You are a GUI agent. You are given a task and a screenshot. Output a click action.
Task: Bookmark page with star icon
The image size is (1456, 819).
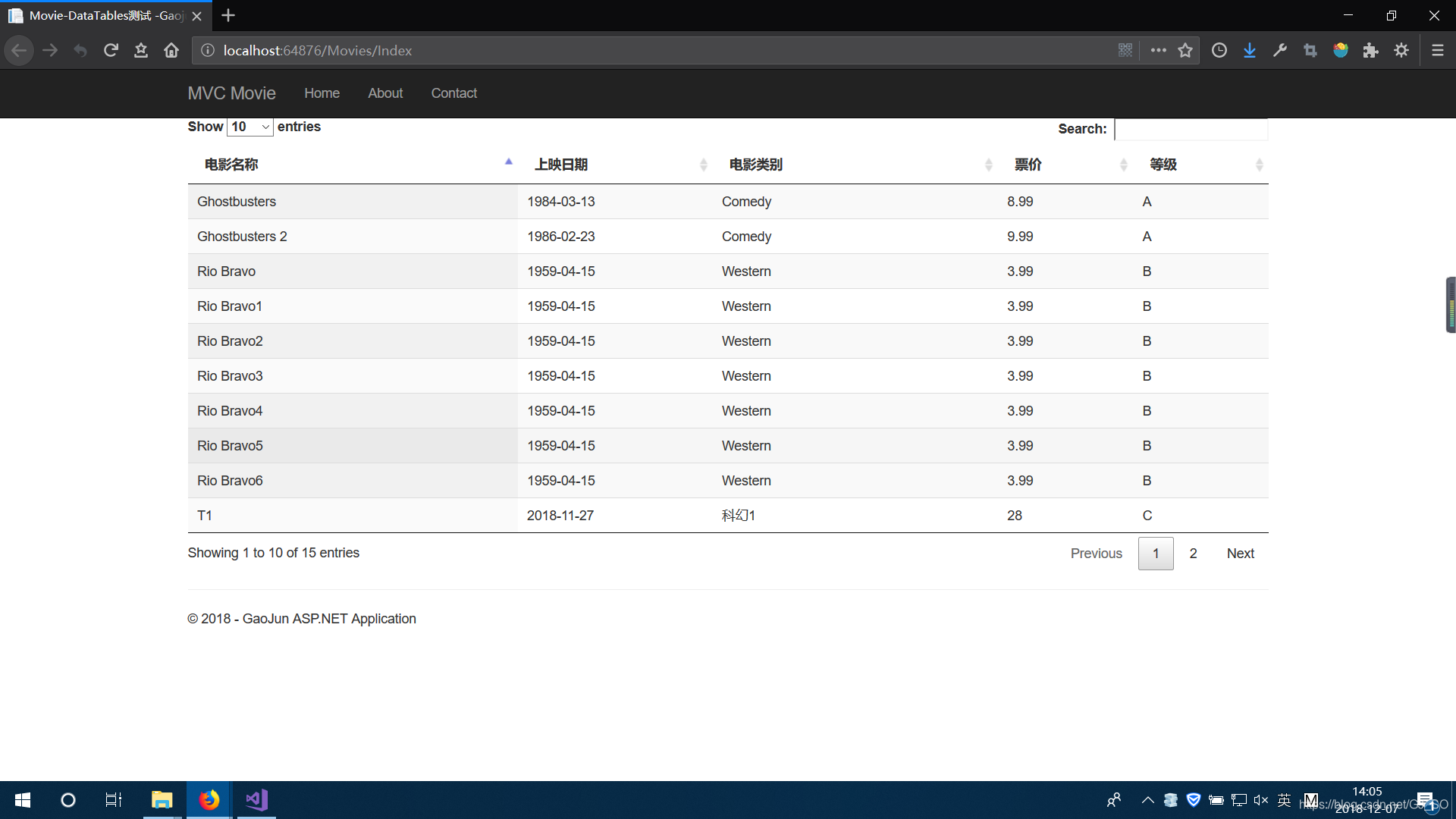pos(1185,50)
